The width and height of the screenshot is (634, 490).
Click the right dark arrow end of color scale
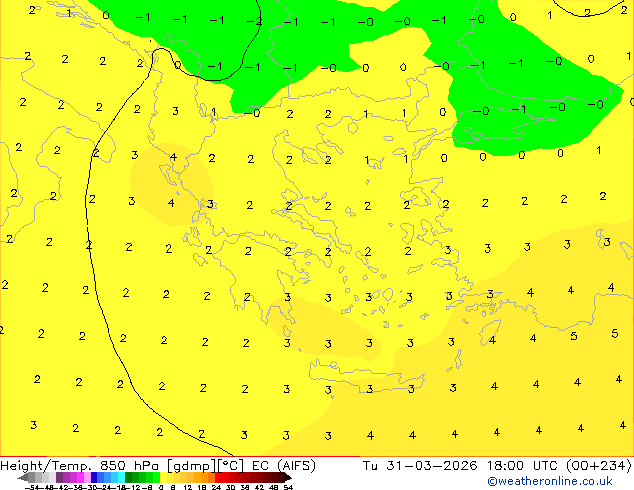288,478
